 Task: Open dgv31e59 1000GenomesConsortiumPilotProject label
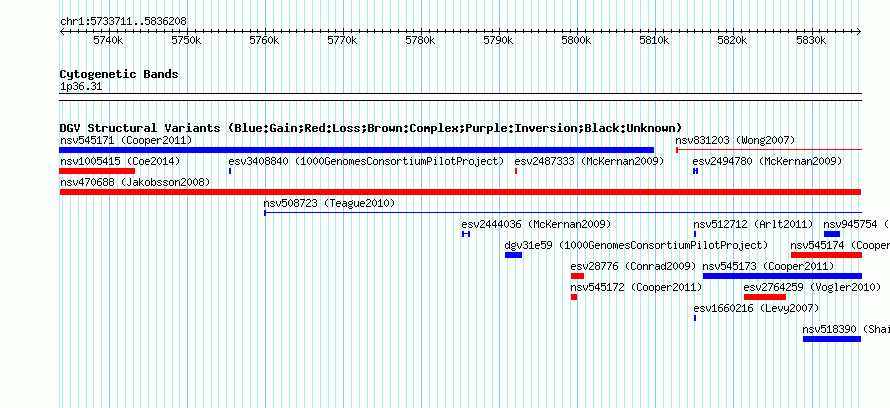[x=636, y=245]
